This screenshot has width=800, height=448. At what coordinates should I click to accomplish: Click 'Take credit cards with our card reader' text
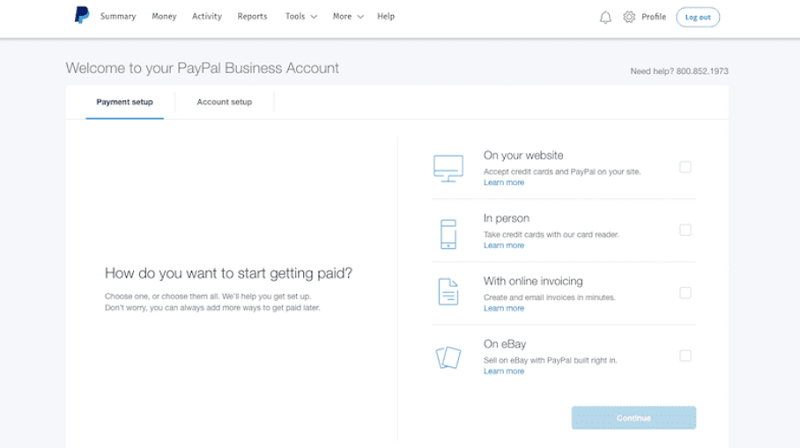click(551, 235)
